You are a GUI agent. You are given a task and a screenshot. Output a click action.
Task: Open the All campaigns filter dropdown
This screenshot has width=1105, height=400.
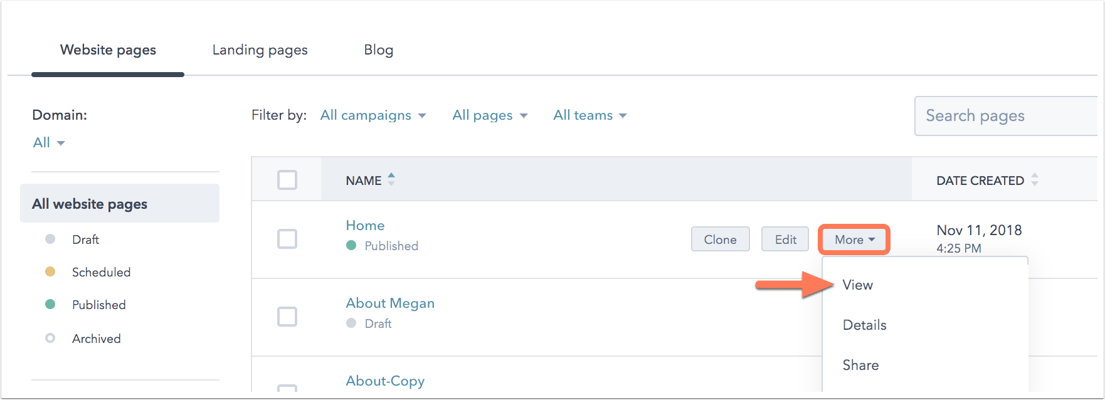pos(373,115)
